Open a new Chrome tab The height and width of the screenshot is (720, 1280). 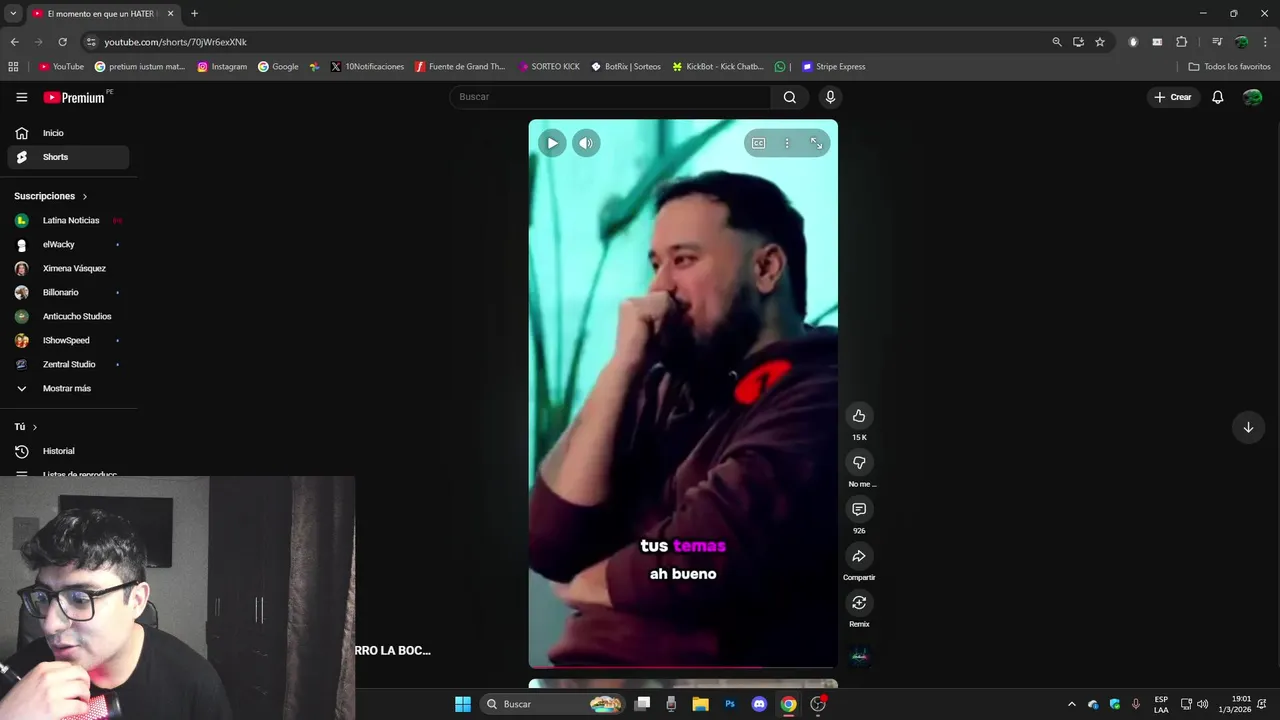pyautogui.click(x=194, y=13)
